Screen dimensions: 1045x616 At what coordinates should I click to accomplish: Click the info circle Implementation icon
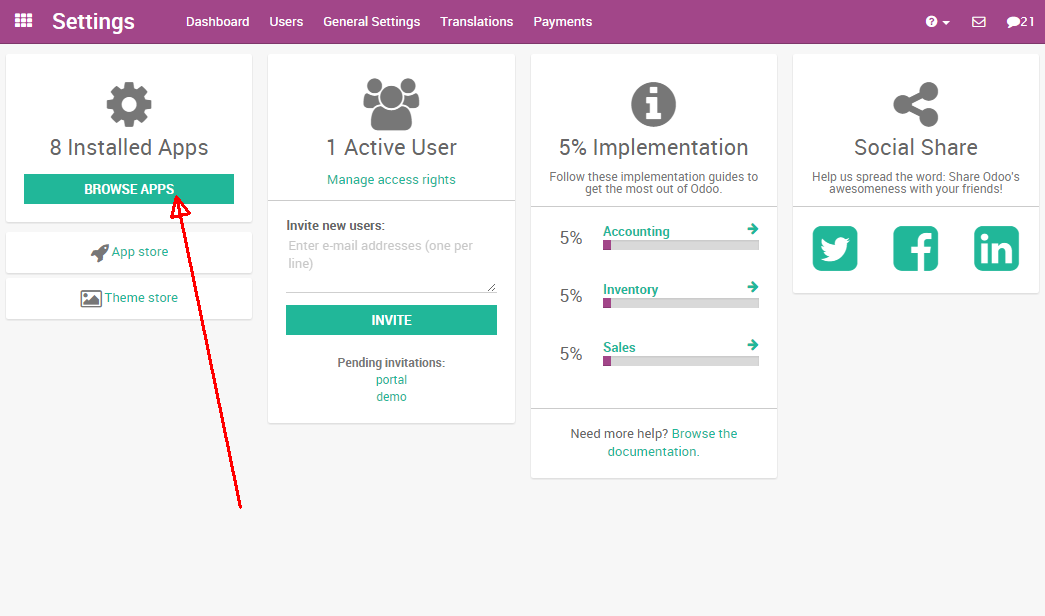pos(654,105)
